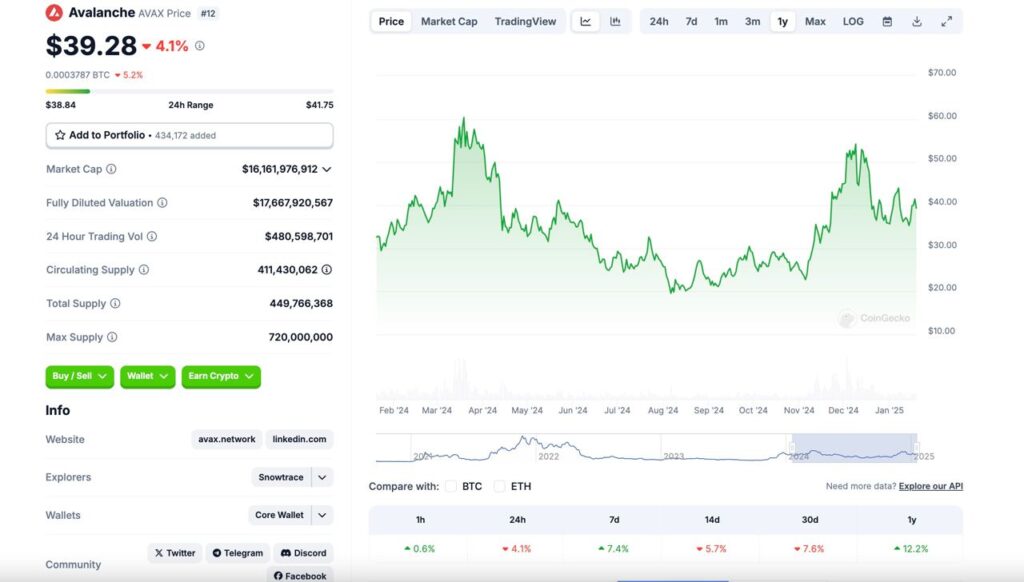This screenshot has width=1024, height=582.
Task: Open the Facebook community link
Action: [300, 575]
